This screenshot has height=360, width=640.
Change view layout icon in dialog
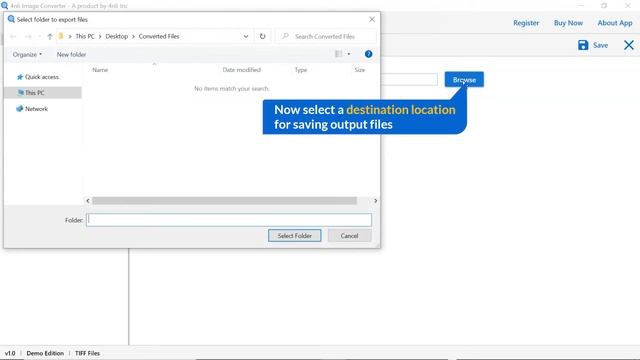338,54
